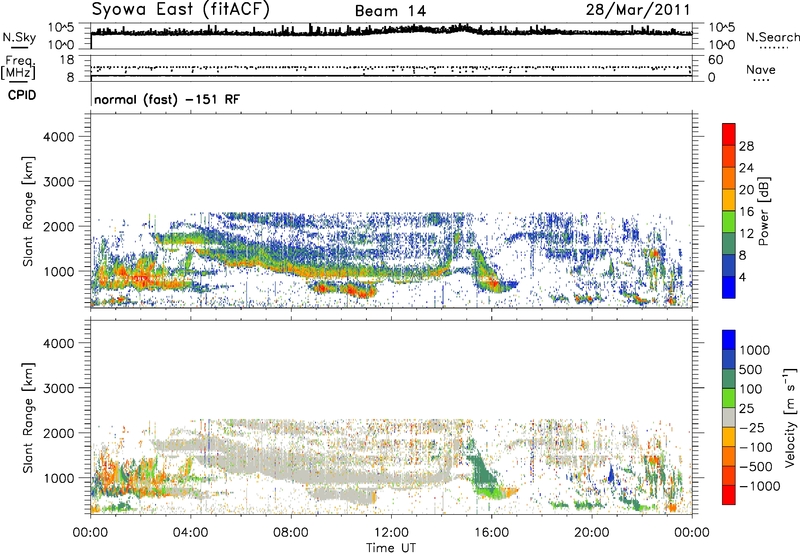Click the 4000 km tick on the power panel

(x=59, y=137)
